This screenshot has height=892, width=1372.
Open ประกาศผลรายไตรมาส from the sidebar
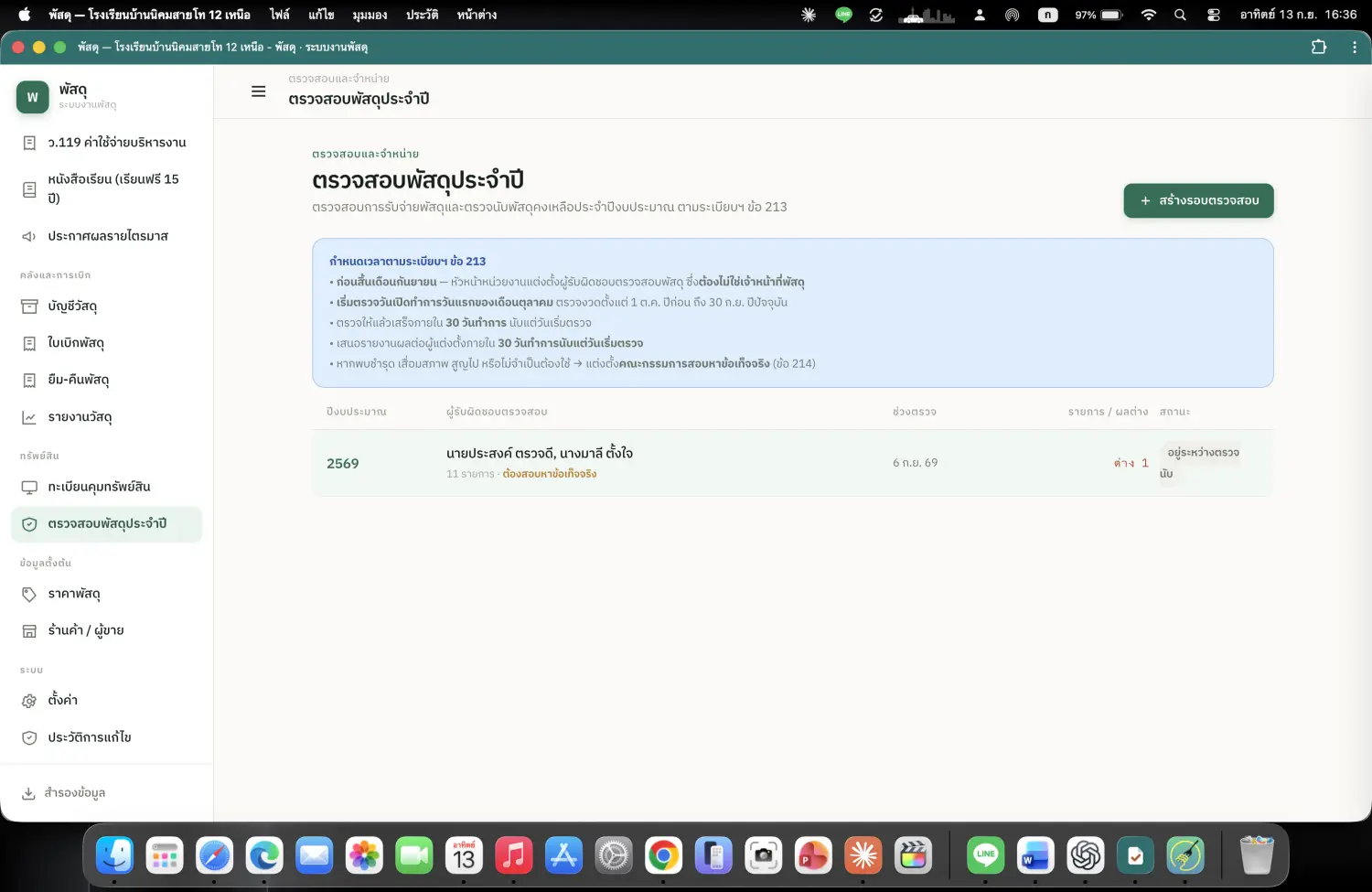[106, 236]
